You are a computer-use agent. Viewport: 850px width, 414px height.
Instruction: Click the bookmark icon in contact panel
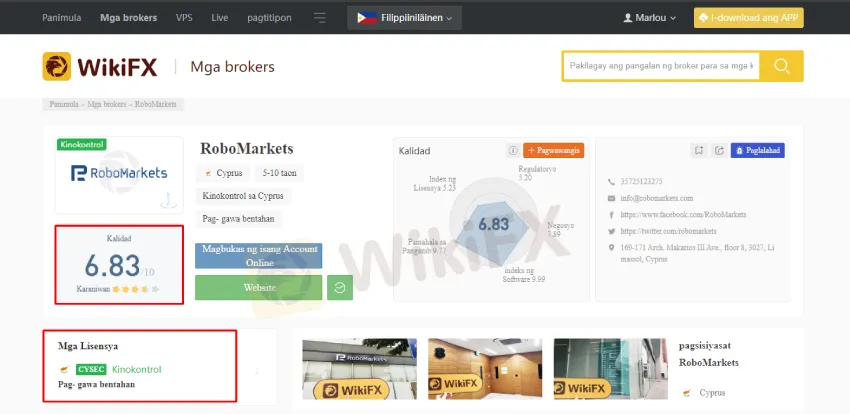[699, 151]
